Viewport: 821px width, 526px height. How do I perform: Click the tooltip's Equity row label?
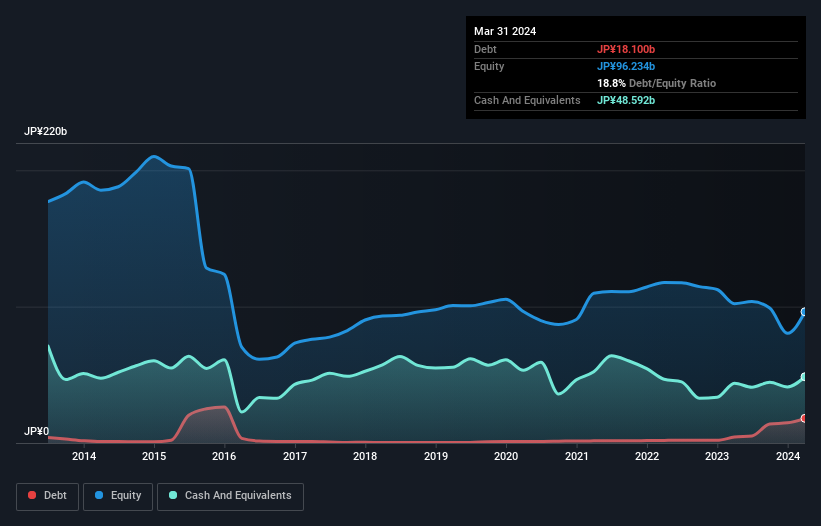(489, 66)
